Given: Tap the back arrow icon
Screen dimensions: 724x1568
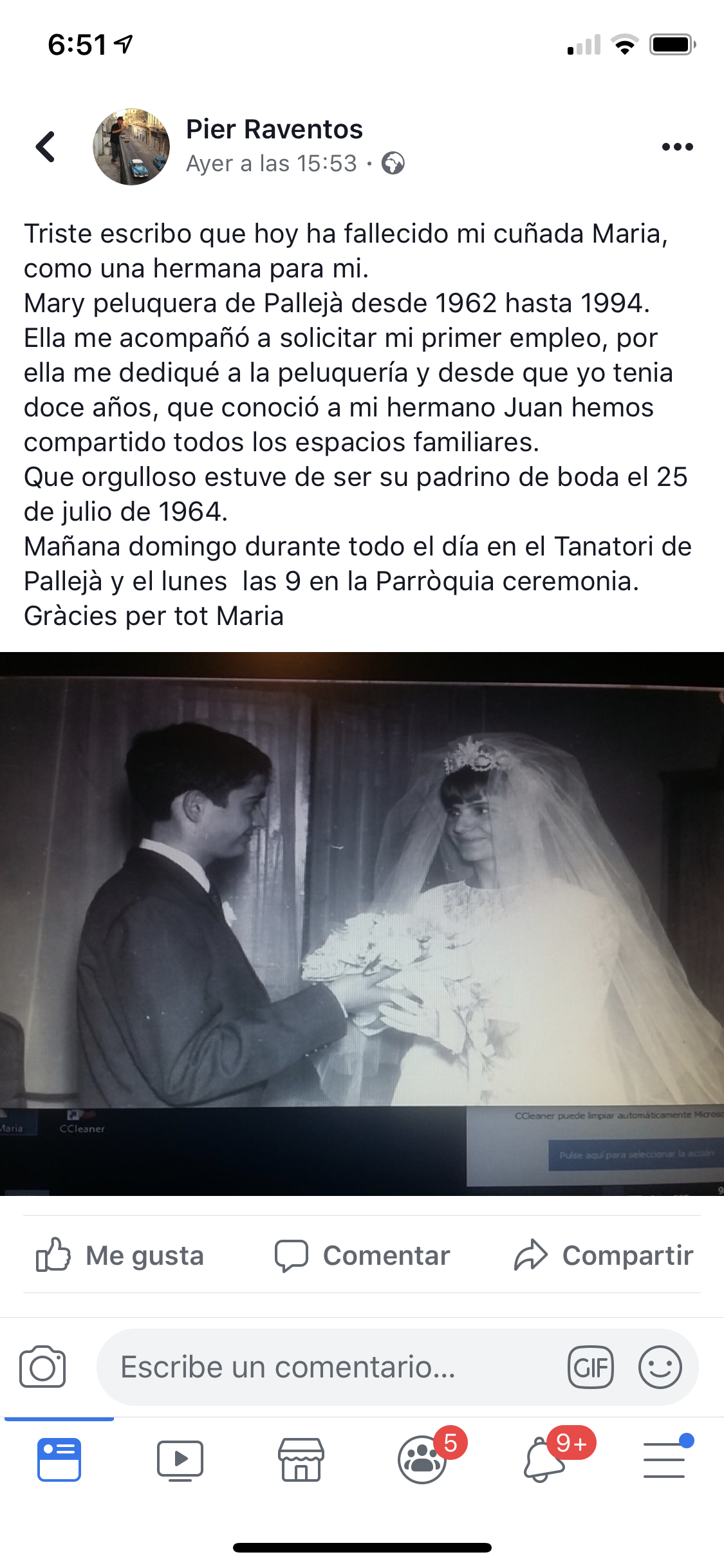Looking at the screenshot, I should tap(46, 147).
